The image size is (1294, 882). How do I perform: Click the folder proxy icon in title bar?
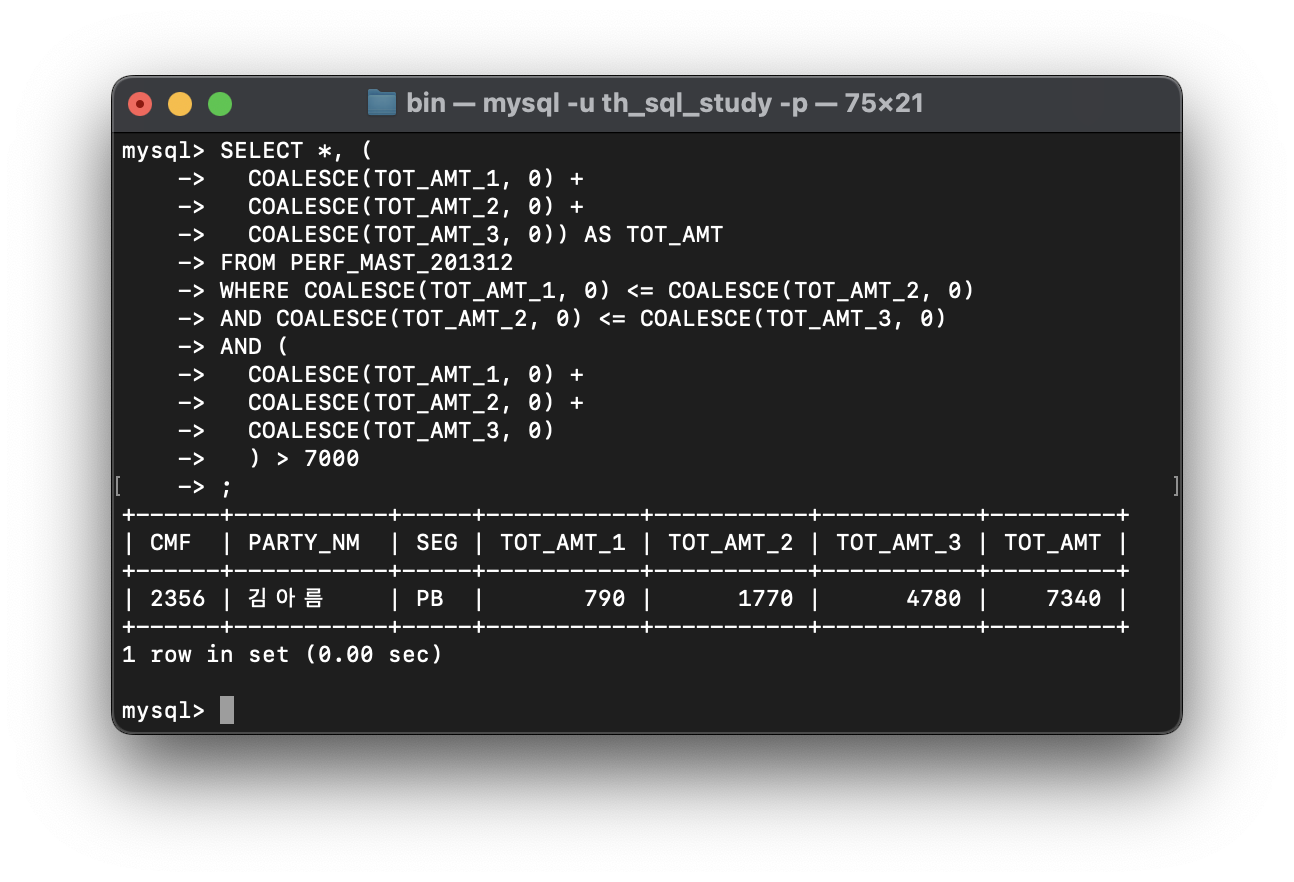pos(381,103)
